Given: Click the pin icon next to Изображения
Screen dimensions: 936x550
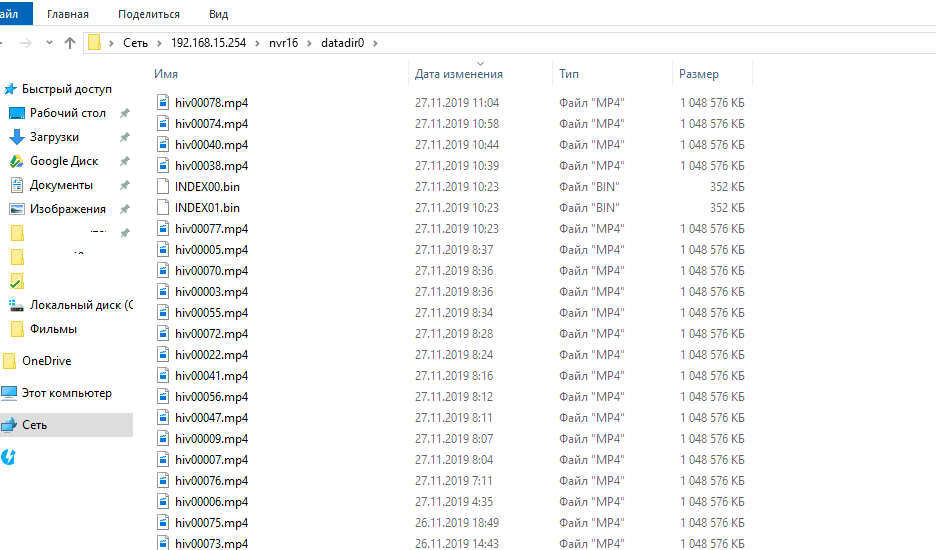Looking at the screenshot, I should pyautogui.click(x=125, y=209).
